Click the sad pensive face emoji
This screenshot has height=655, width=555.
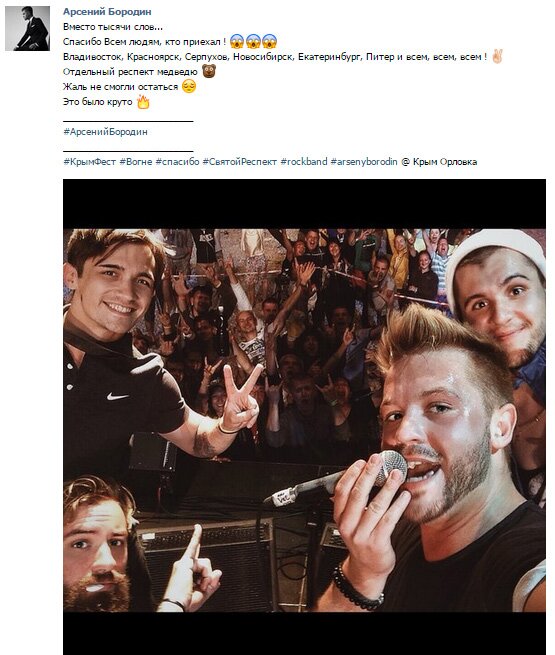coord(189,86)
